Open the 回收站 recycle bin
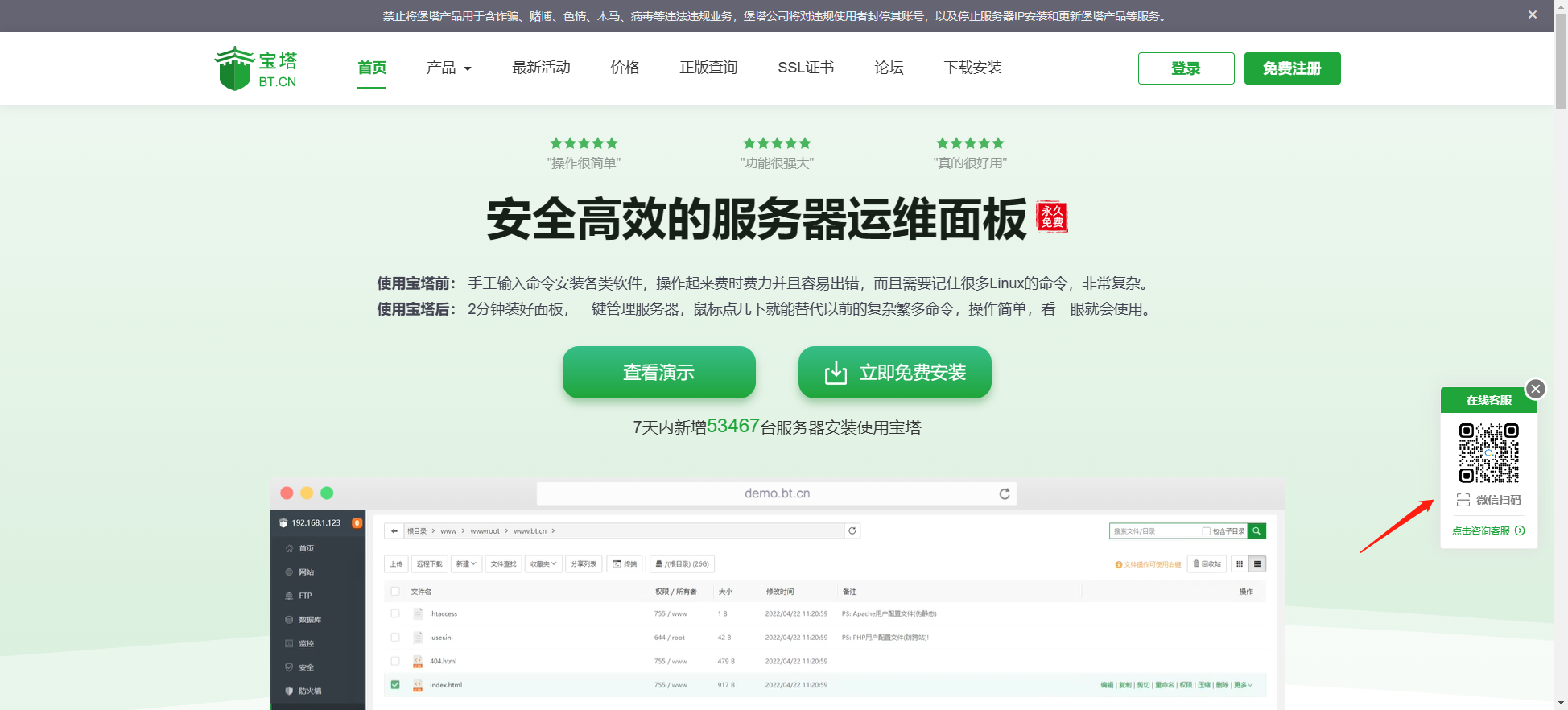Screen dimensions: 1568x710 (x=1207, y=564)
